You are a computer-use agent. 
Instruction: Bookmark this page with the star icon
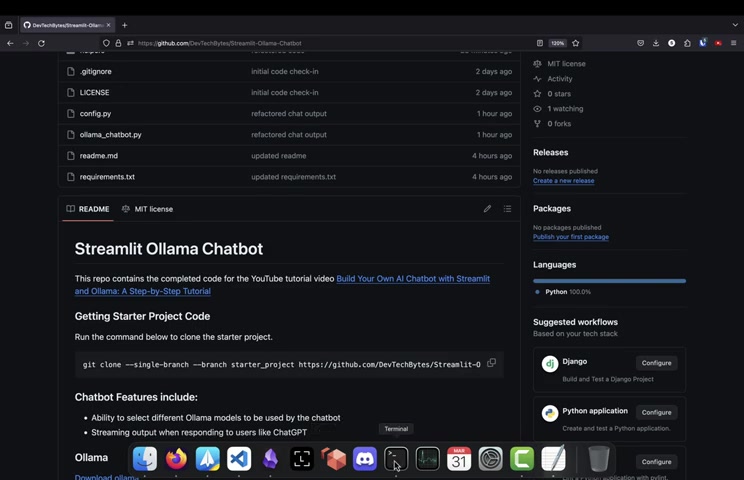[x=576, y=43]
